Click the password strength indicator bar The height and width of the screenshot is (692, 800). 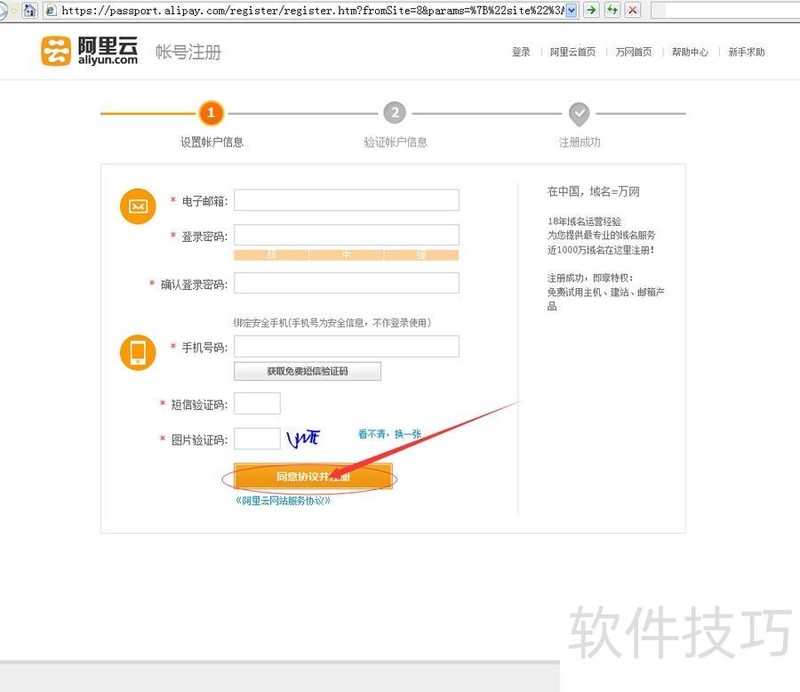346,255
